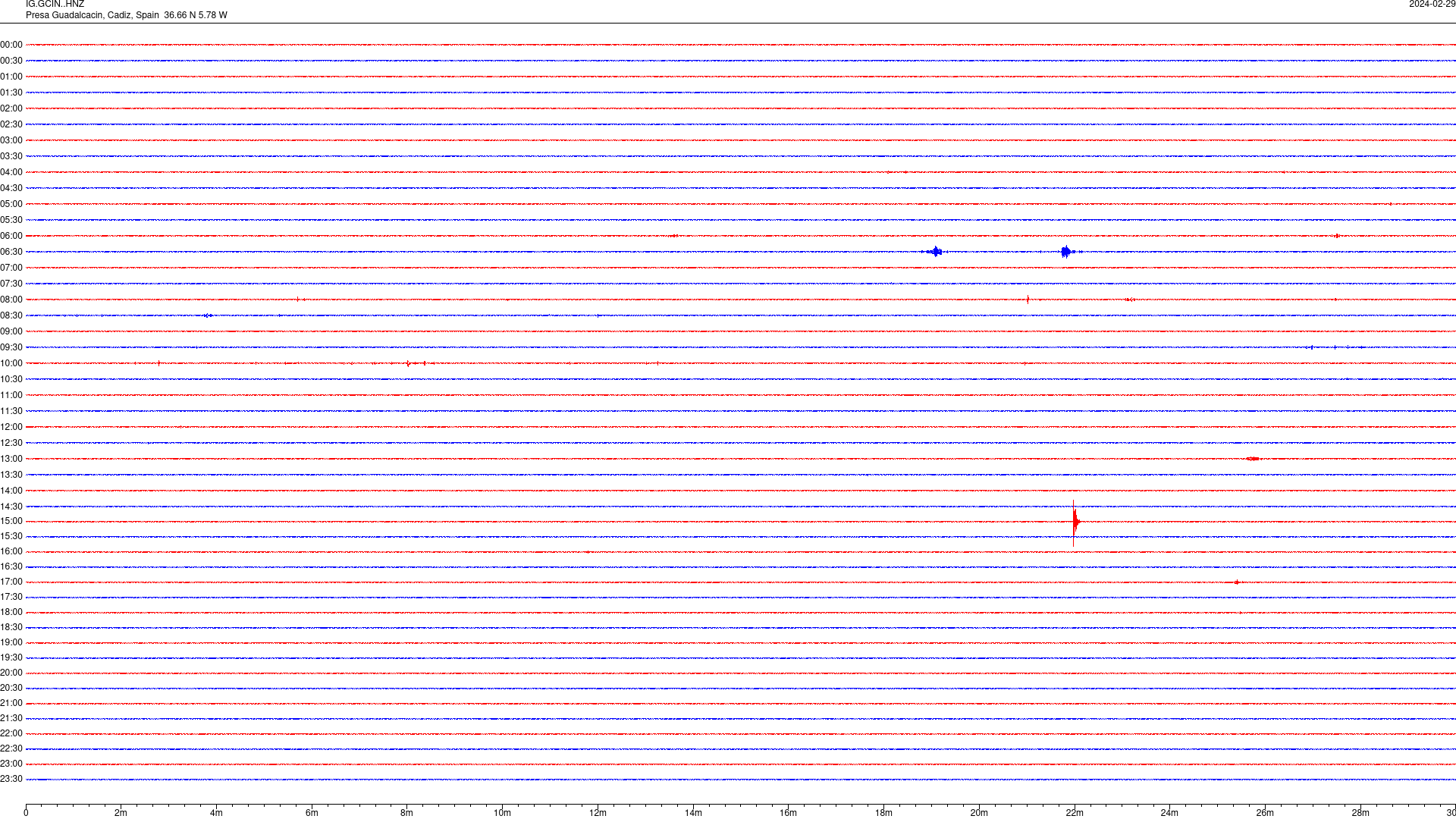Click the 4m tick label on the time axis
This screenshot has height=819, width=1456.
pyautogui.click(x=216, y=813)
